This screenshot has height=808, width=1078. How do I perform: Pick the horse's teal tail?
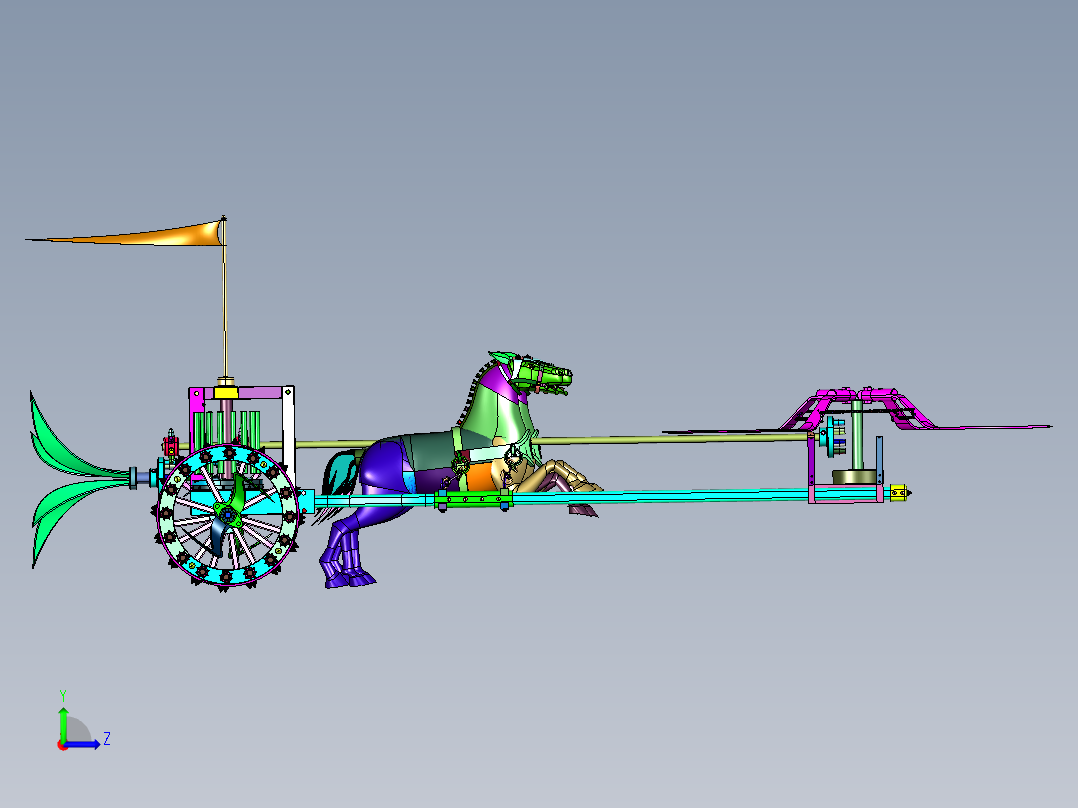(x=339, y=472)
